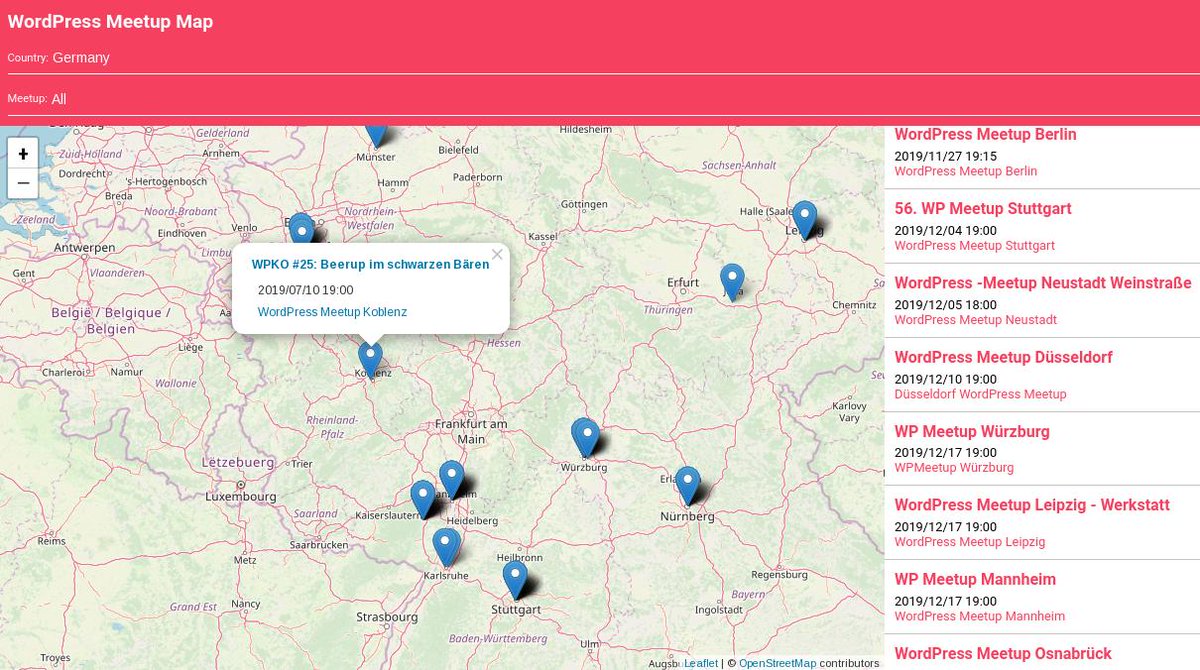Open the Country dropdown showing Germany
1200x670 pixels.
600,58
